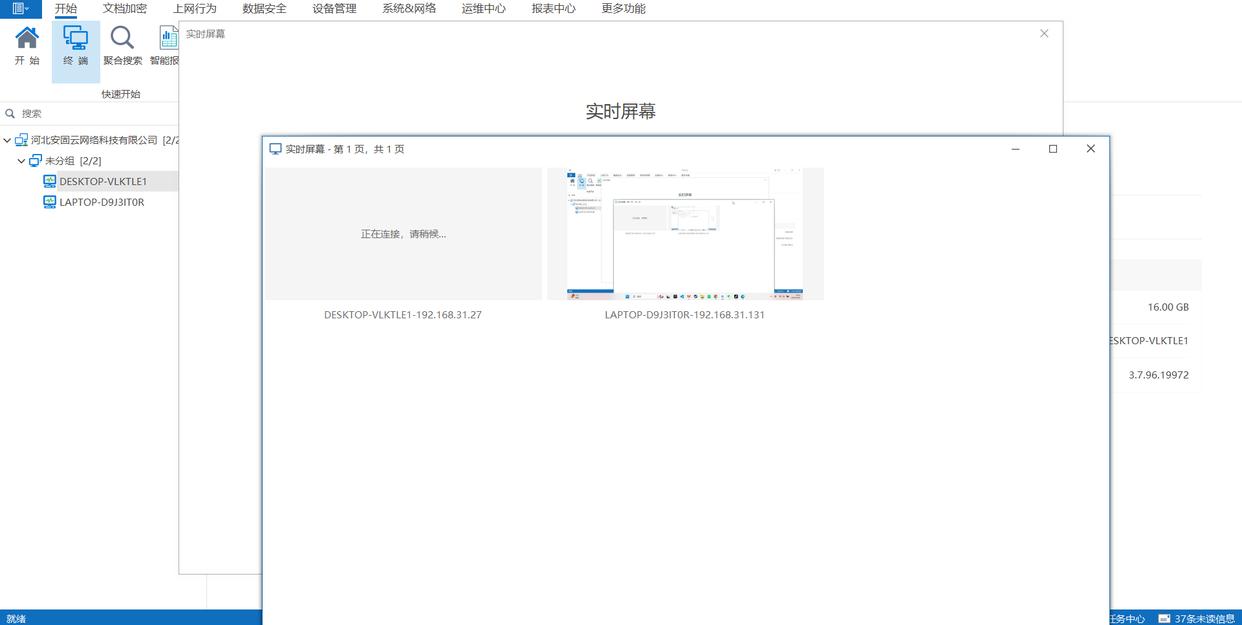Click the monitor icon in the 实时屏幕 title bar
The height and width of the screenshot is (625, 1242).
click(275, 149)
